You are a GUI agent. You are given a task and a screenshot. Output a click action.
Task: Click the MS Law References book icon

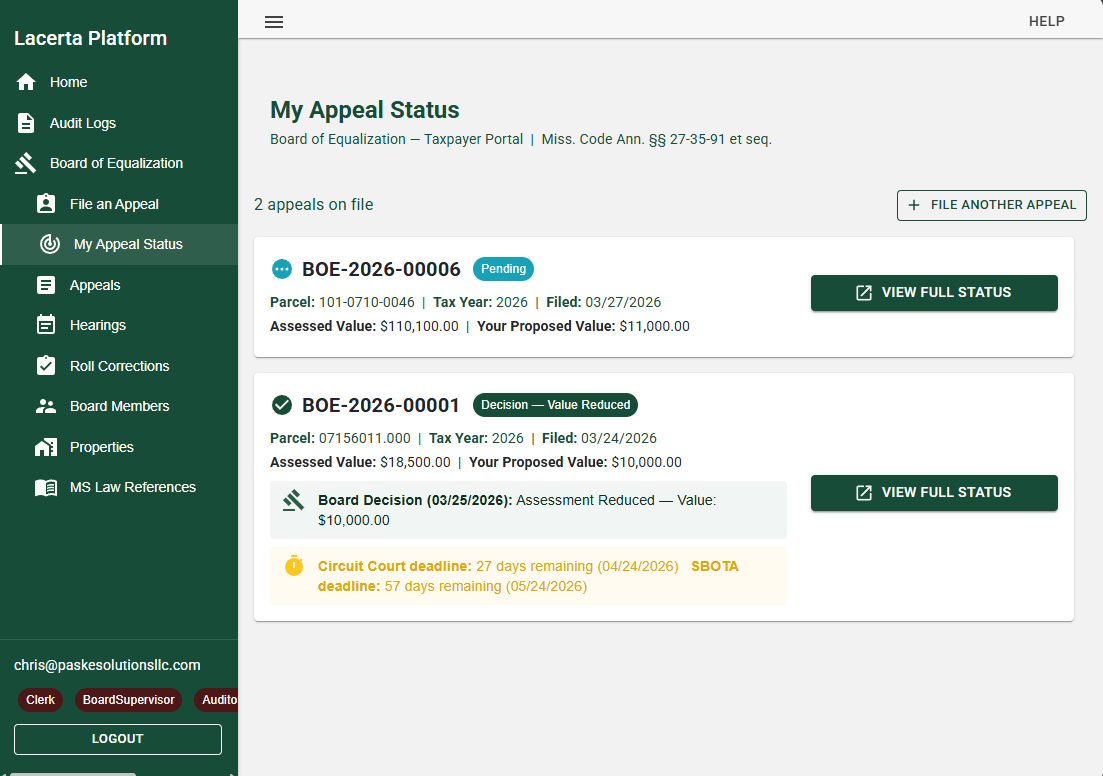[x=45, y=486]
